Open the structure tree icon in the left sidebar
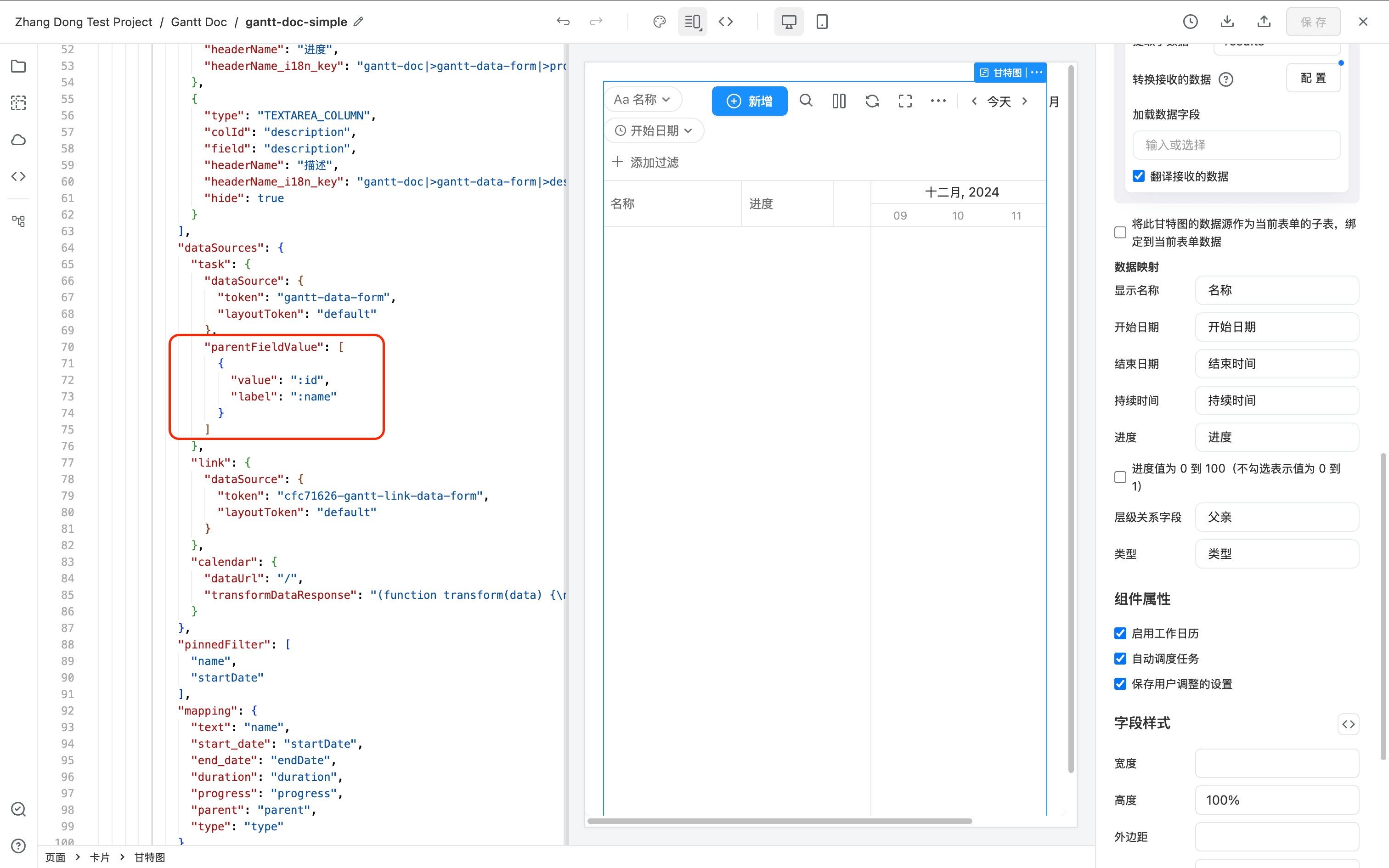 coord(18,221)
